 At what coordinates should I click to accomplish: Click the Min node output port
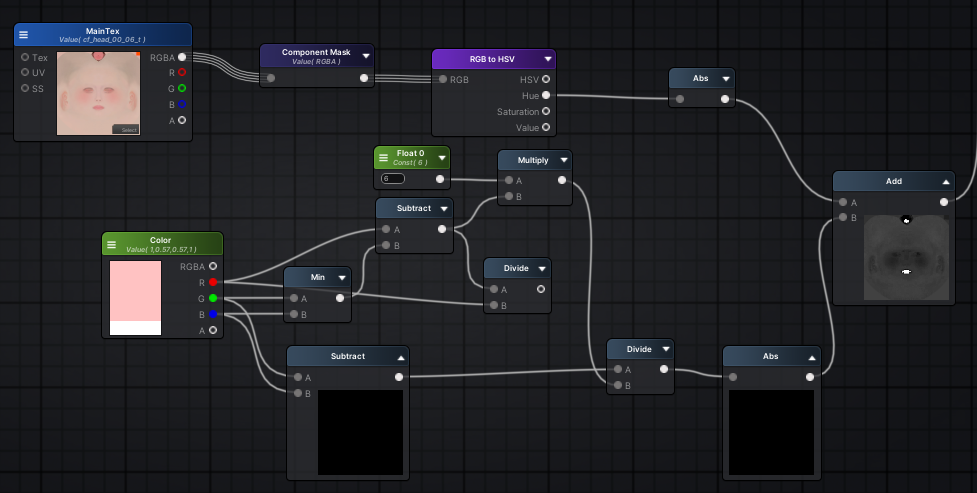point(340,298)
